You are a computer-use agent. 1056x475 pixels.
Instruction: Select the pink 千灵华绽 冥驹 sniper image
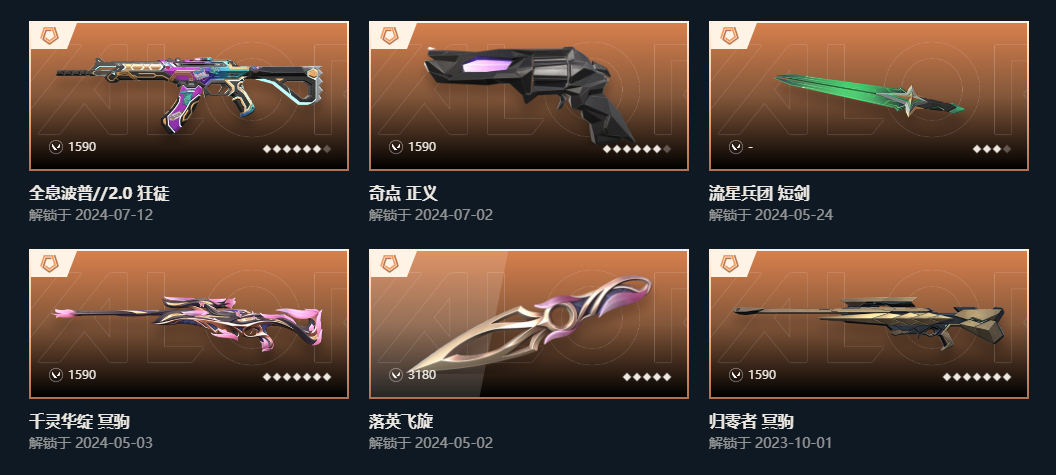click(189, 323)
